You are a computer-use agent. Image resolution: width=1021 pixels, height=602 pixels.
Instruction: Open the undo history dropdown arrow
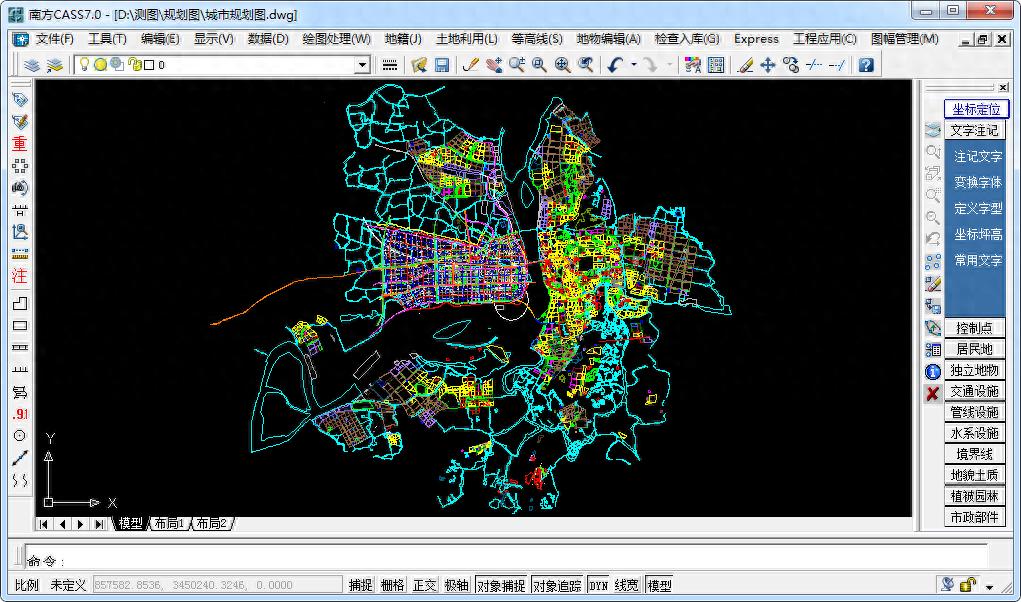coord(633,65)
